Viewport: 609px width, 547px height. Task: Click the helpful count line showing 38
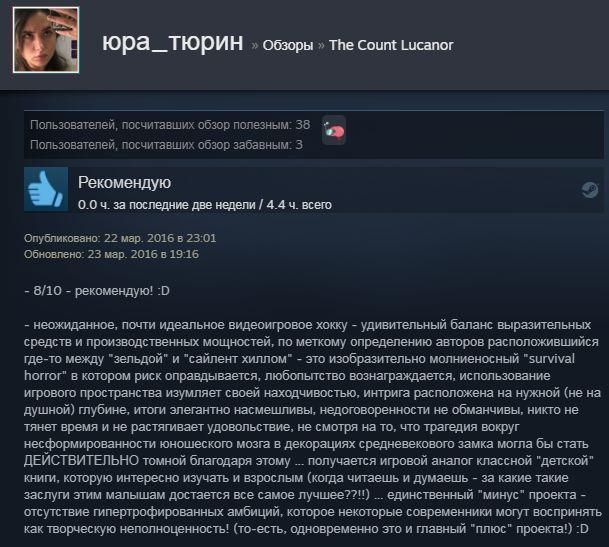click(x=170, y=125)
